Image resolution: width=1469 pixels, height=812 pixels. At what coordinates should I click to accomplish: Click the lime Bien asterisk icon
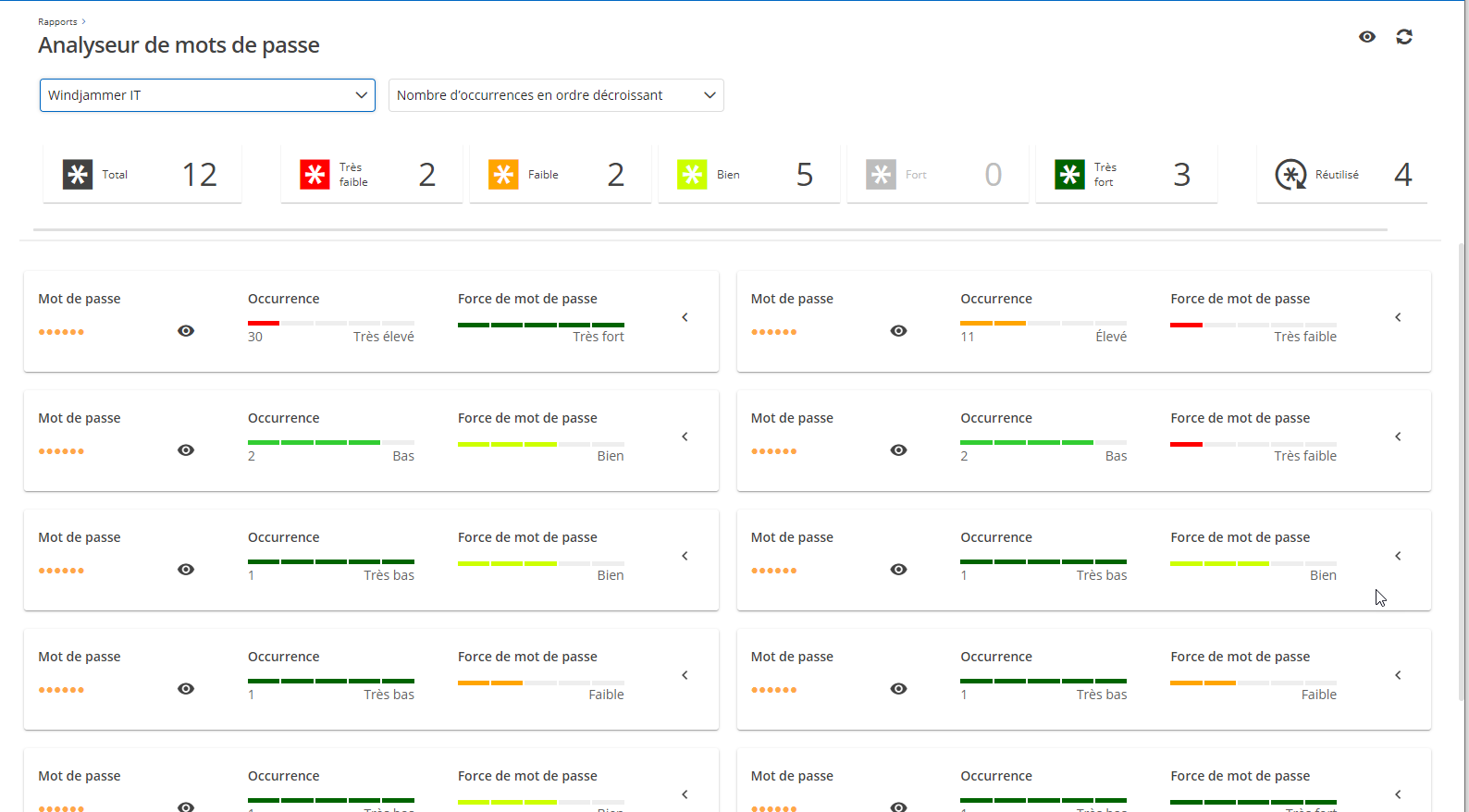pyautogui.click(x=692, y=175)
